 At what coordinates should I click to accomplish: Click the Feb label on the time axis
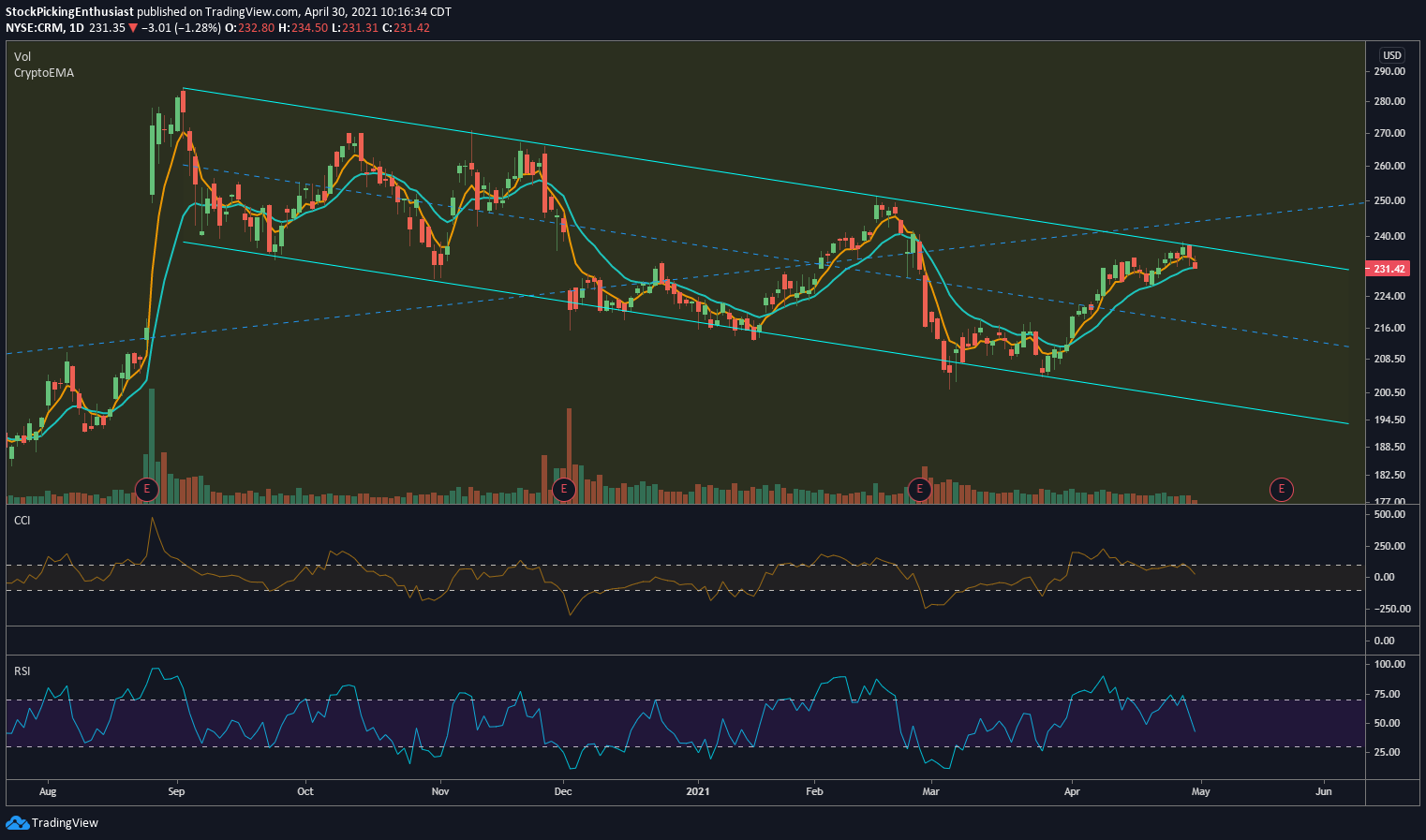click(814, 791)
